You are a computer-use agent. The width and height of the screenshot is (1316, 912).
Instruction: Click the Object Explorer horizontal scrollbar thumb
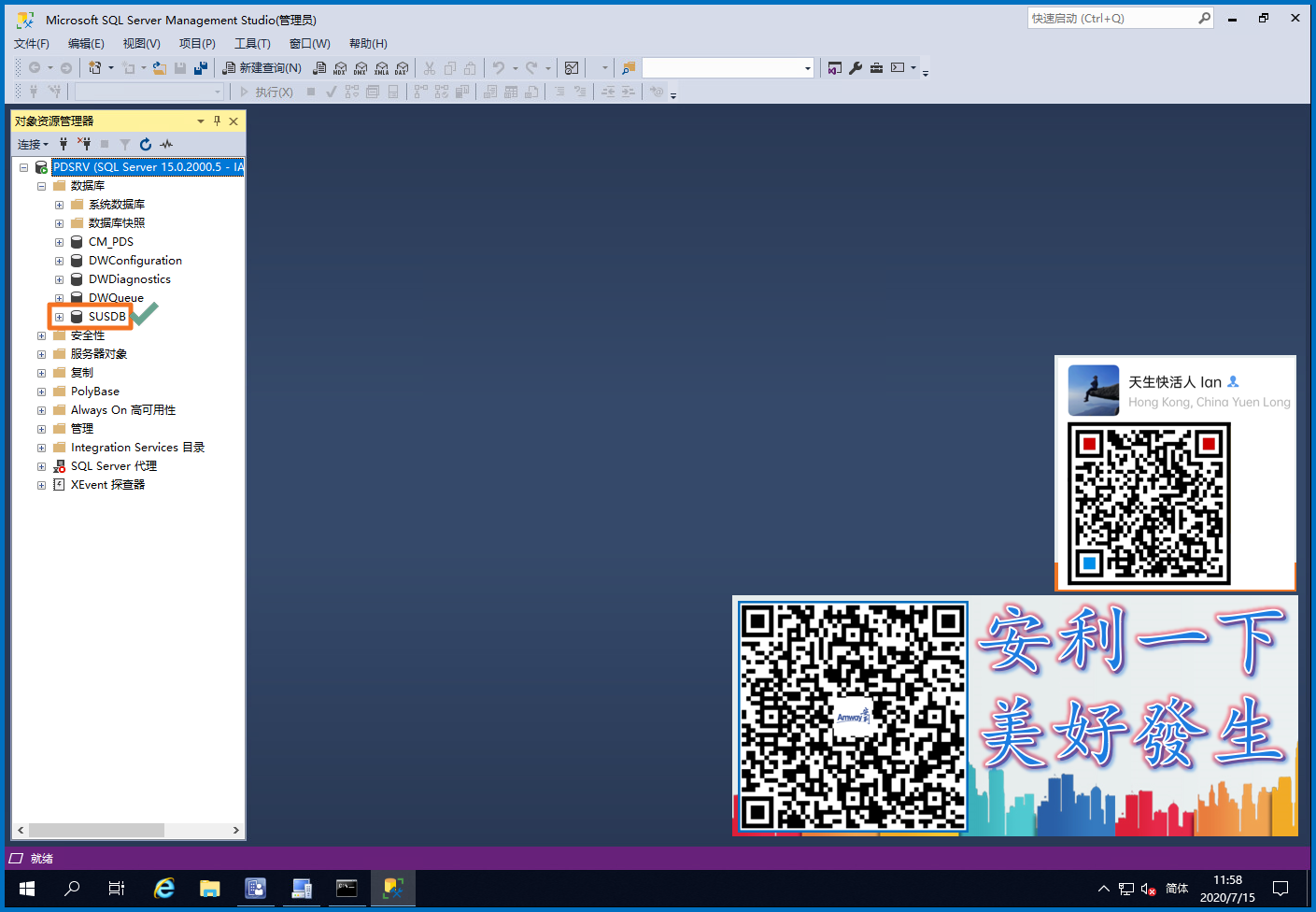tap(96, 830)
